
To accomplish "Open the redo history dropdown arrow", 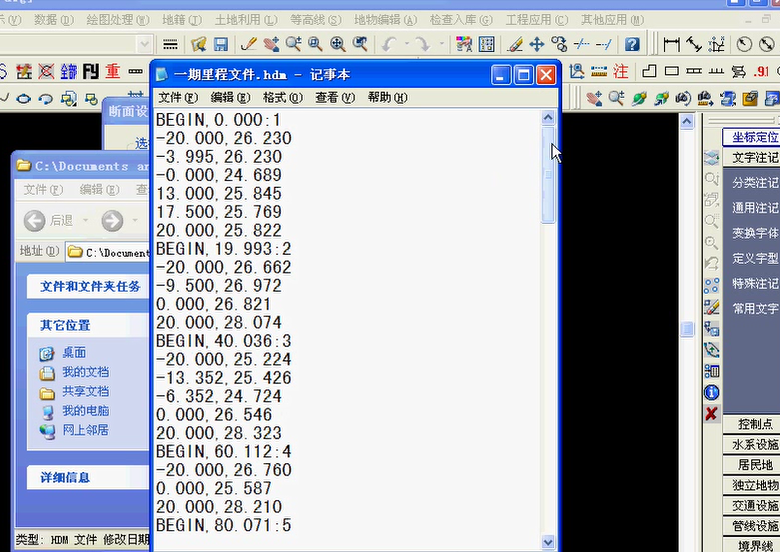I will click(x=441, y=44).
